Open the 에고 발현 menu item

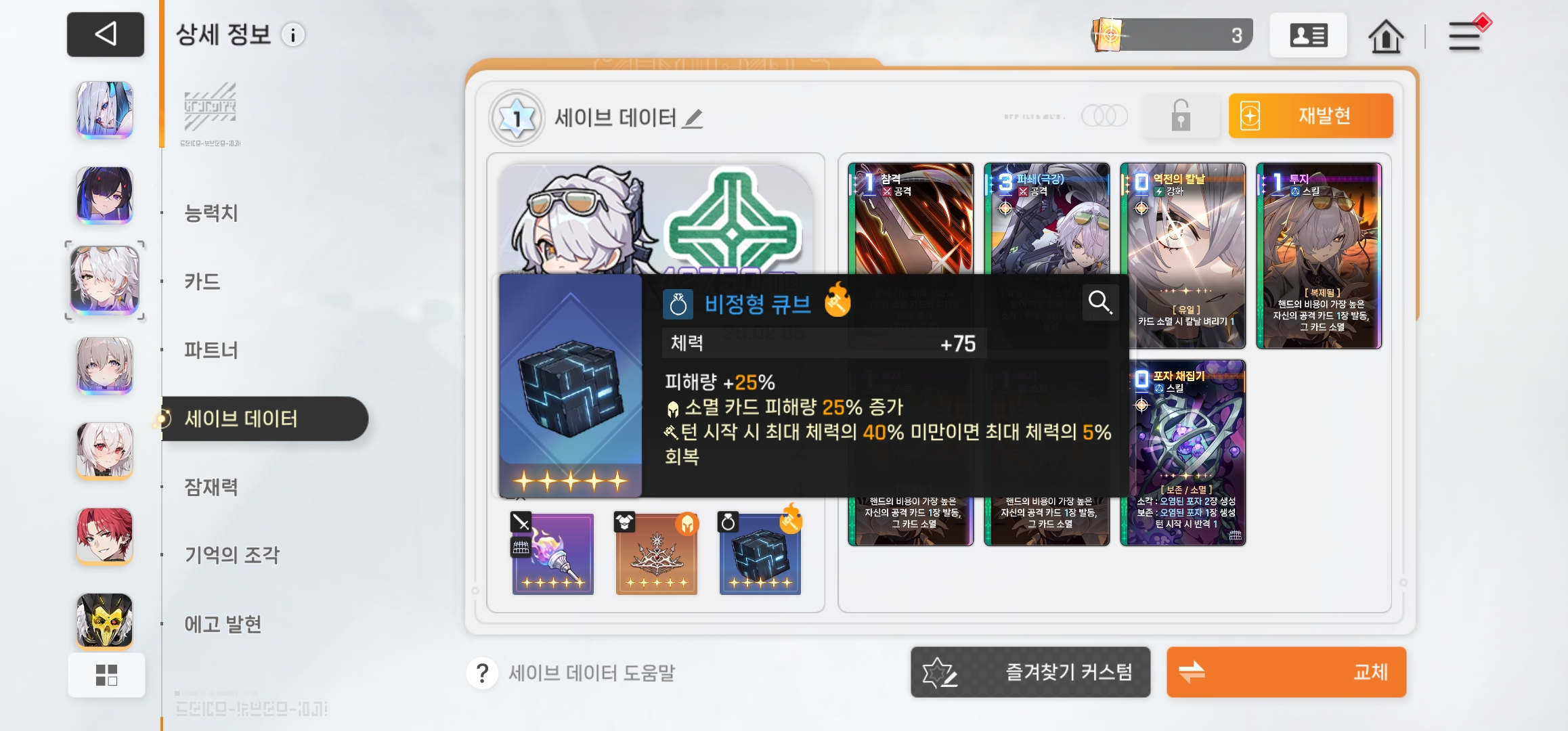pos(223,623)
